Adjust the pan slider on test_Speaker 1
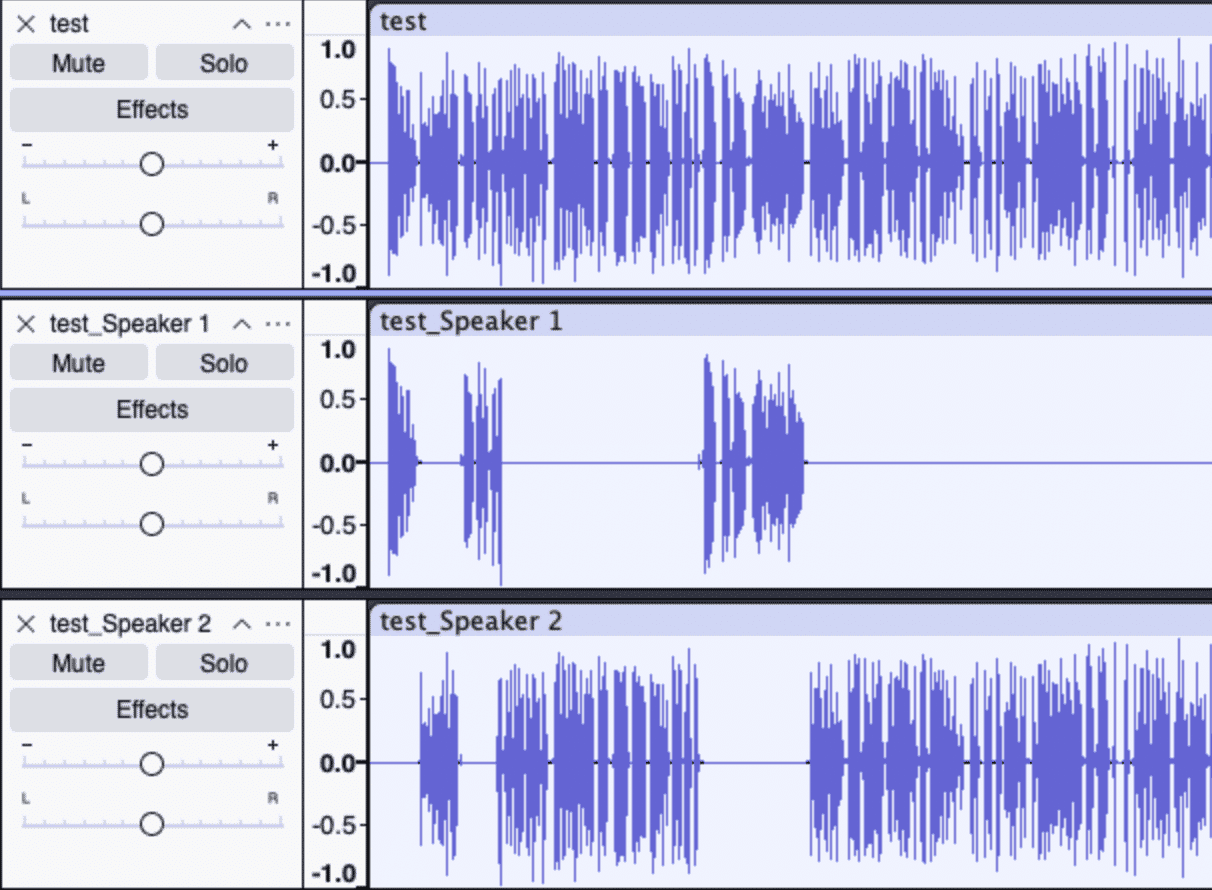This screenshot has width=1212, height=890. pyautogui.click(x=151, y=523)
